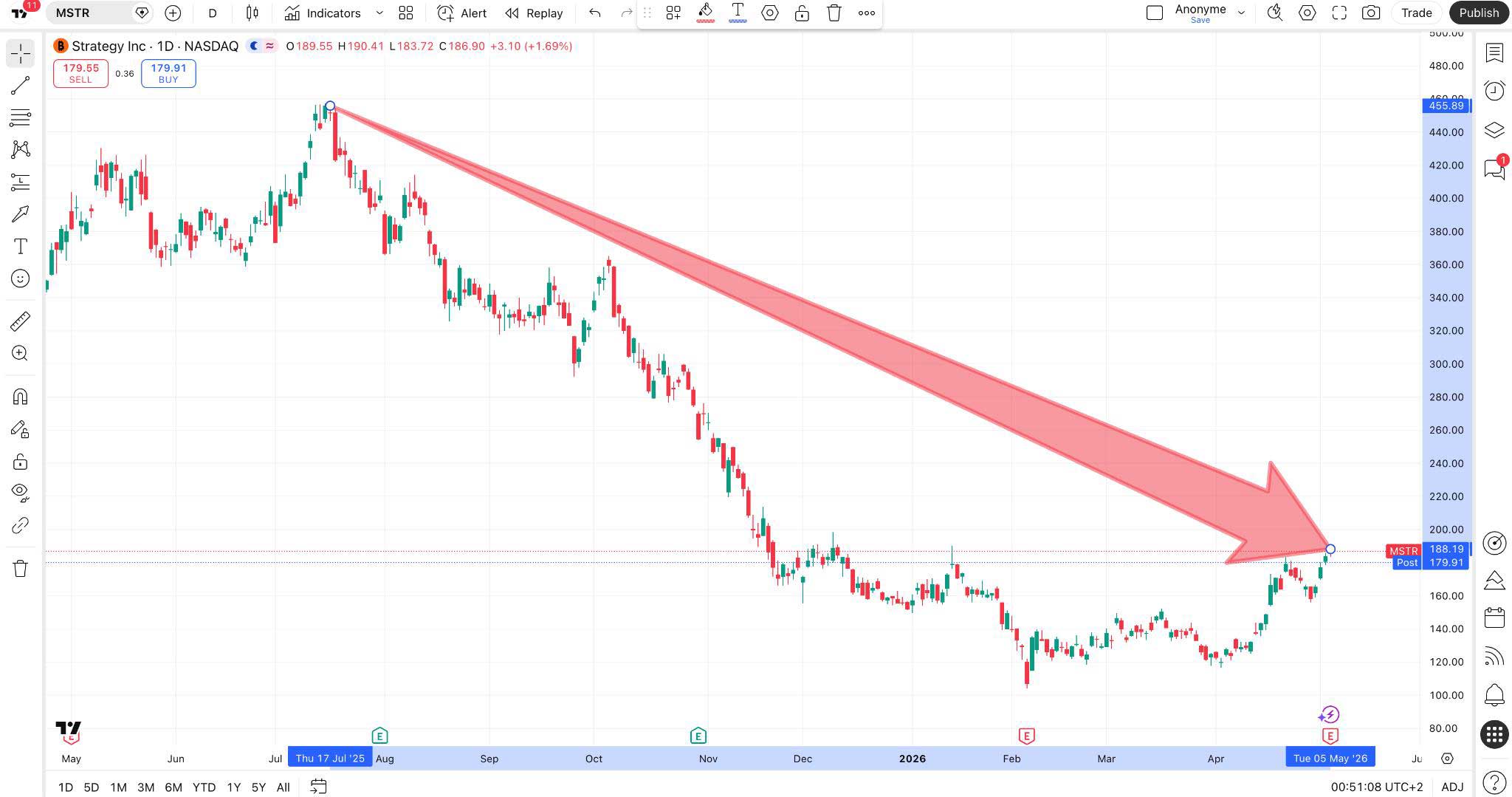Switch to the 1M date range

tap(118, 787)
